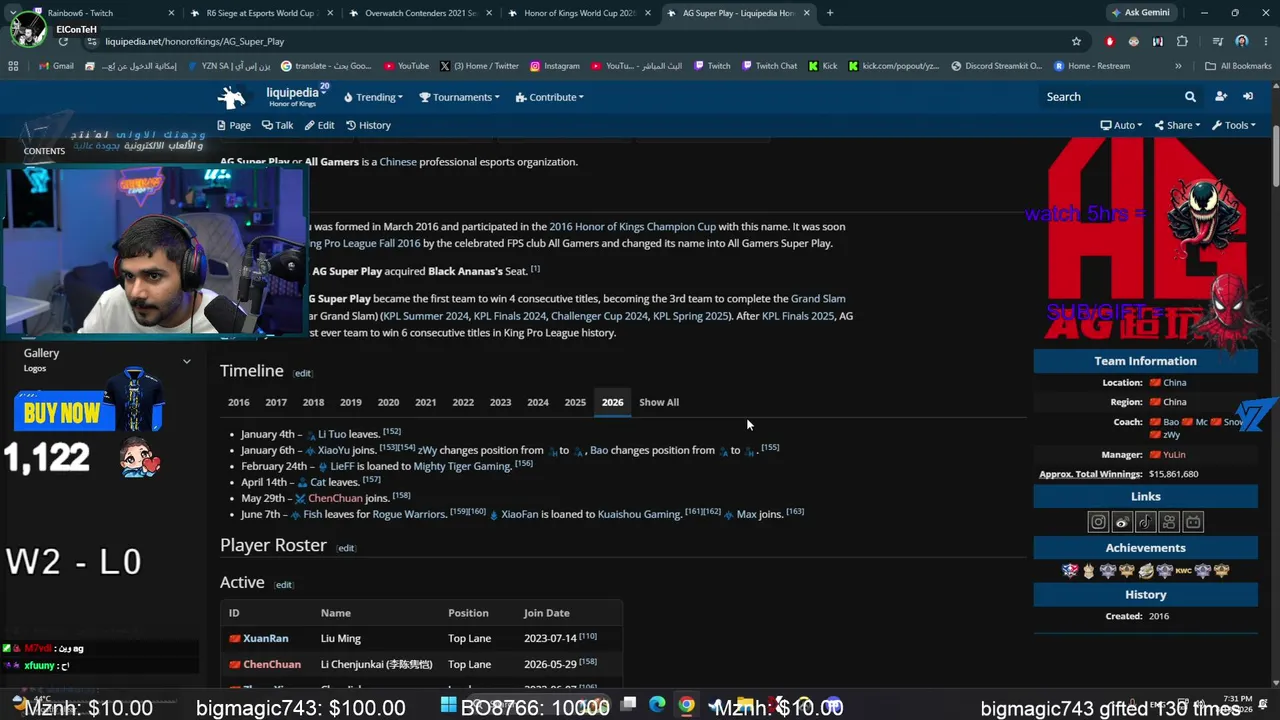Show more bookmarks with the overflow chevron
This screenshot has width=1280, height=720.
(1178, 66)
